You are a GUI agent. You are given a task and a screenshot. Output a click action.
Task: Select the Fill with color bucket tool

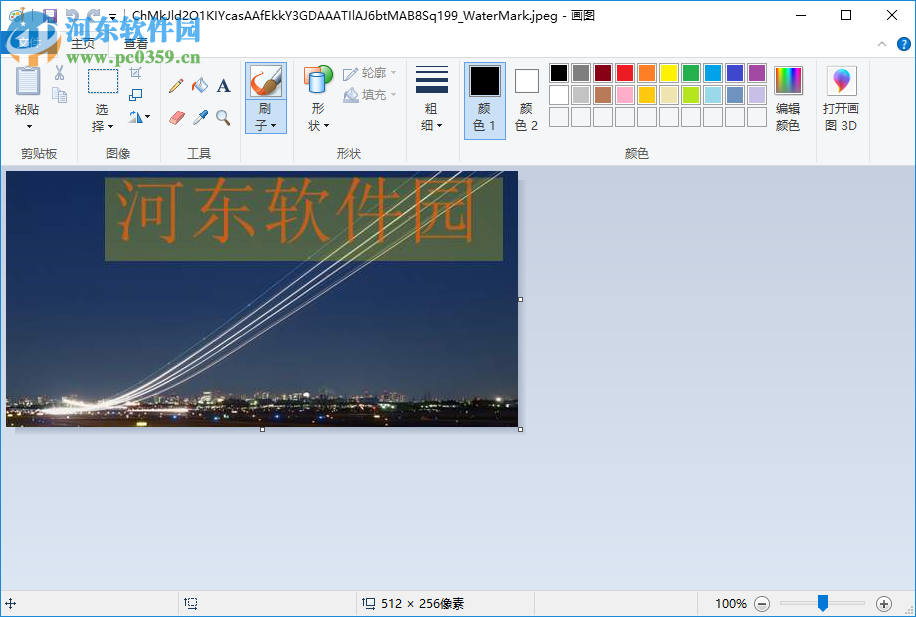click(x=199, y=86)
